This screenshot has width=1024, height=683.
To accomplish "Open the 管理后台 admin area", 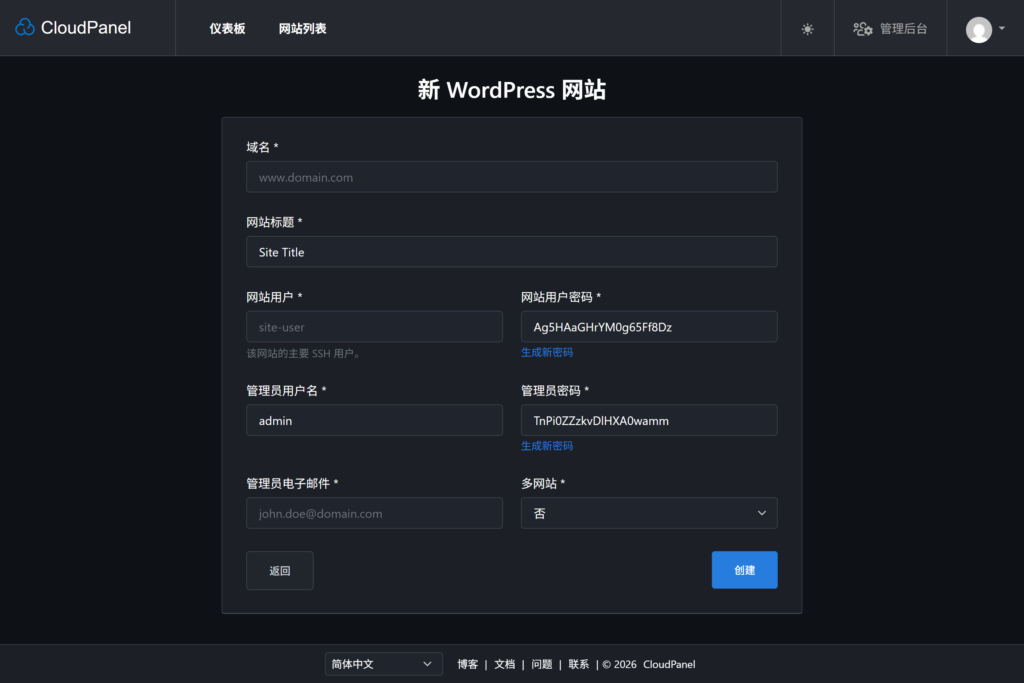I will tap(889, 29).
